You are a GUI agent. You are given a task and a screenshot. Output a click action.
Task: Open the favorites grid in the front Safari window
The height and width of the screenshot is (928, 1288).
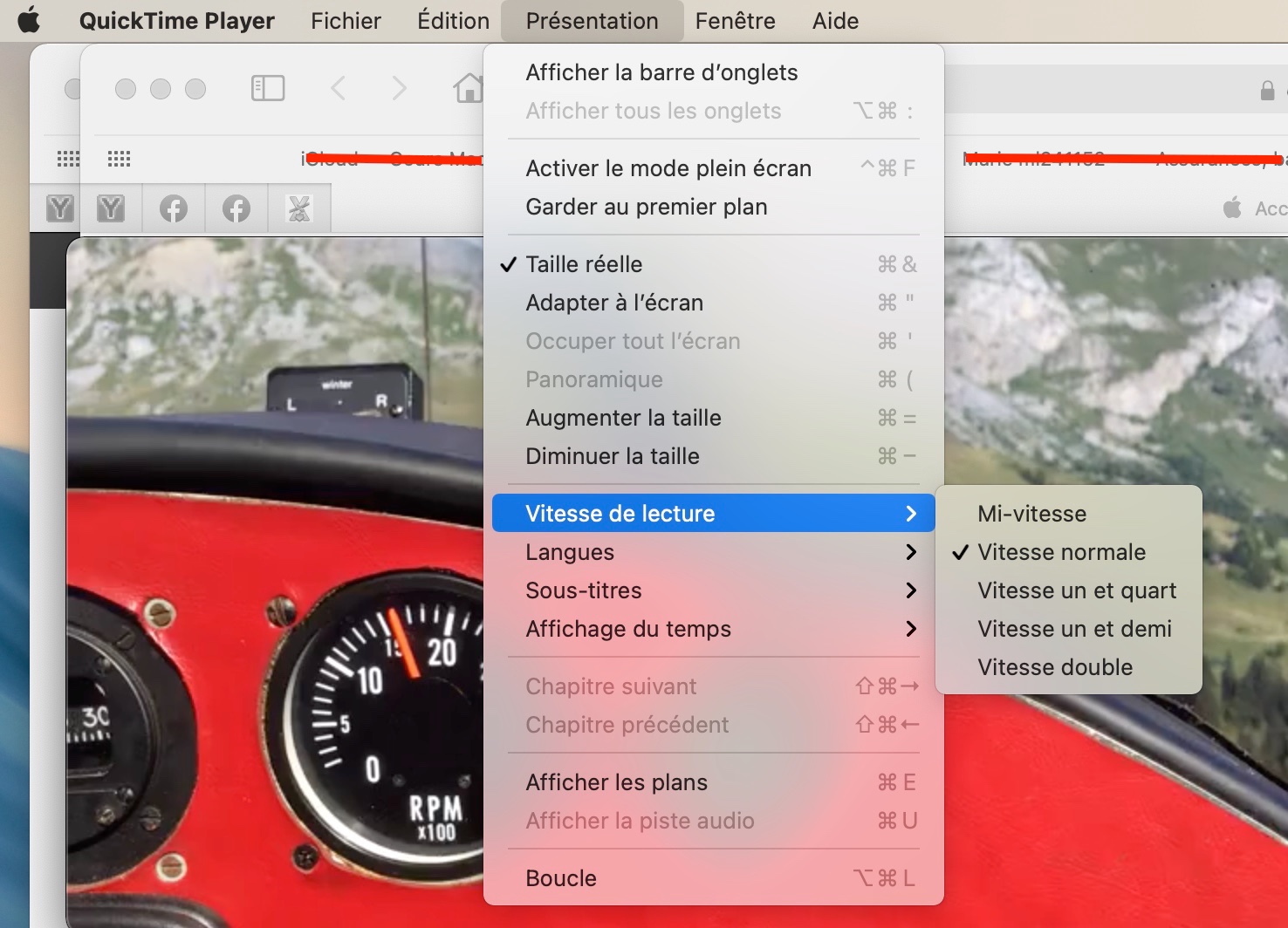point(119,159)
